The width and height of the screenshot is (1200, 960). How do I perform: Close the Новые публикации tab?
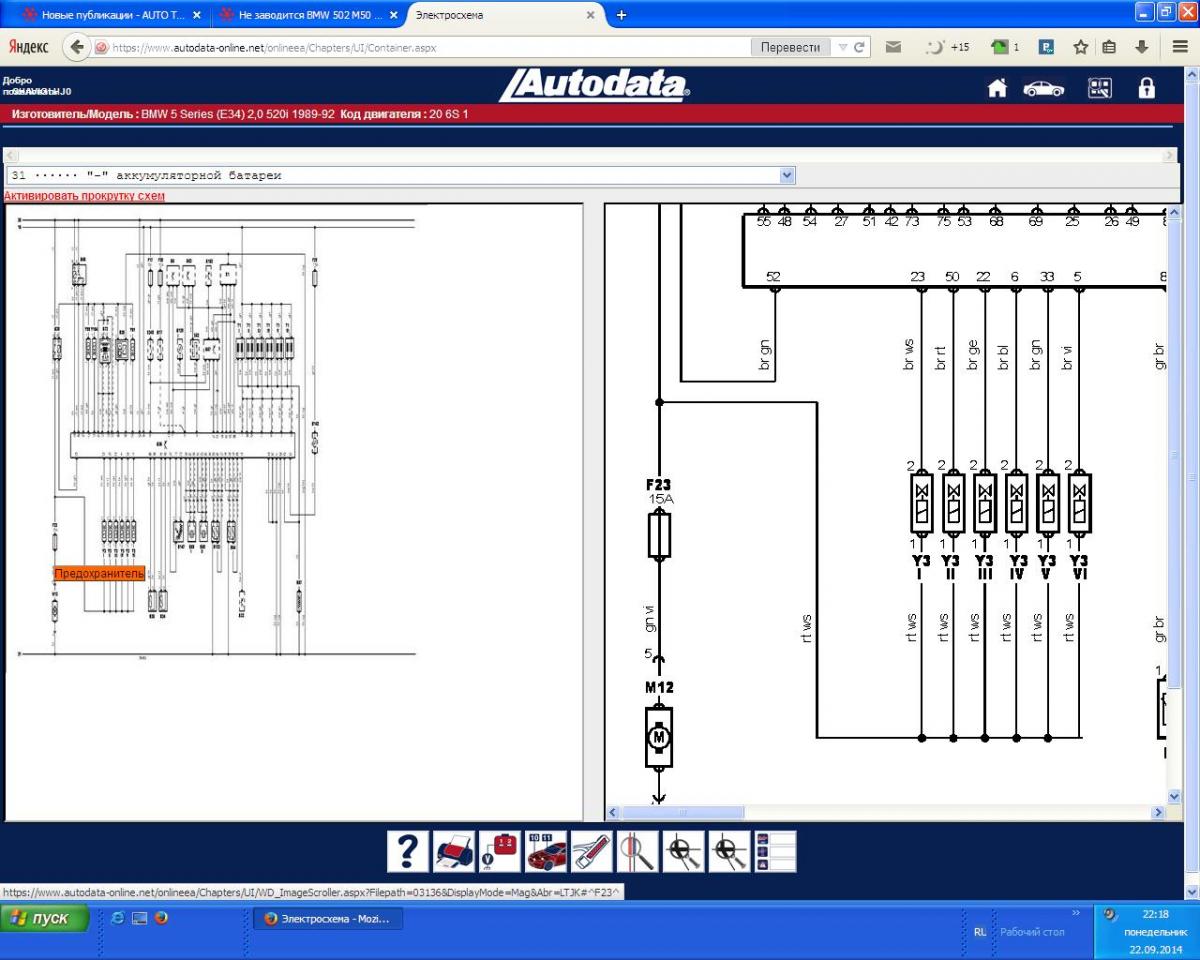coord(196,15)
